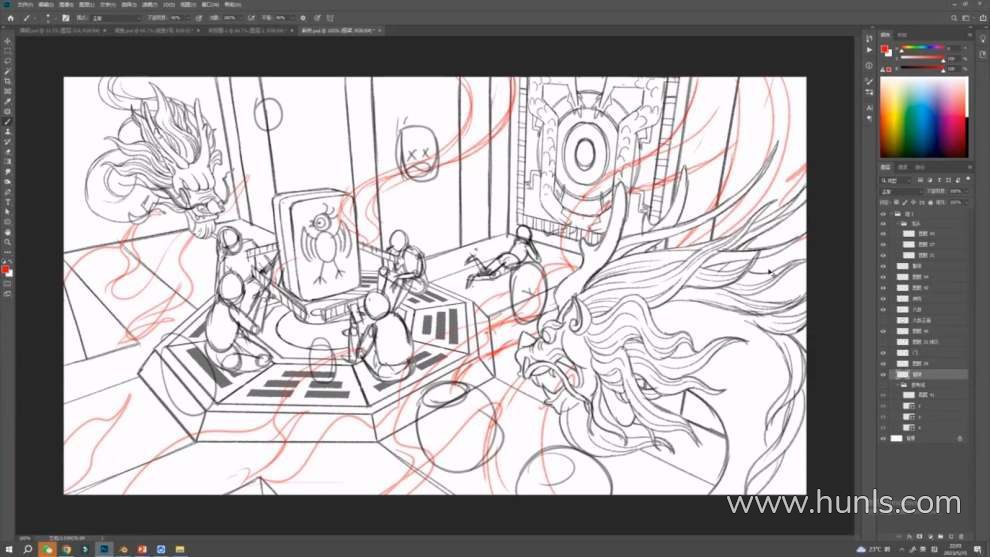
Task: Select the Eyedropper tool
Action: coord(8,101)
